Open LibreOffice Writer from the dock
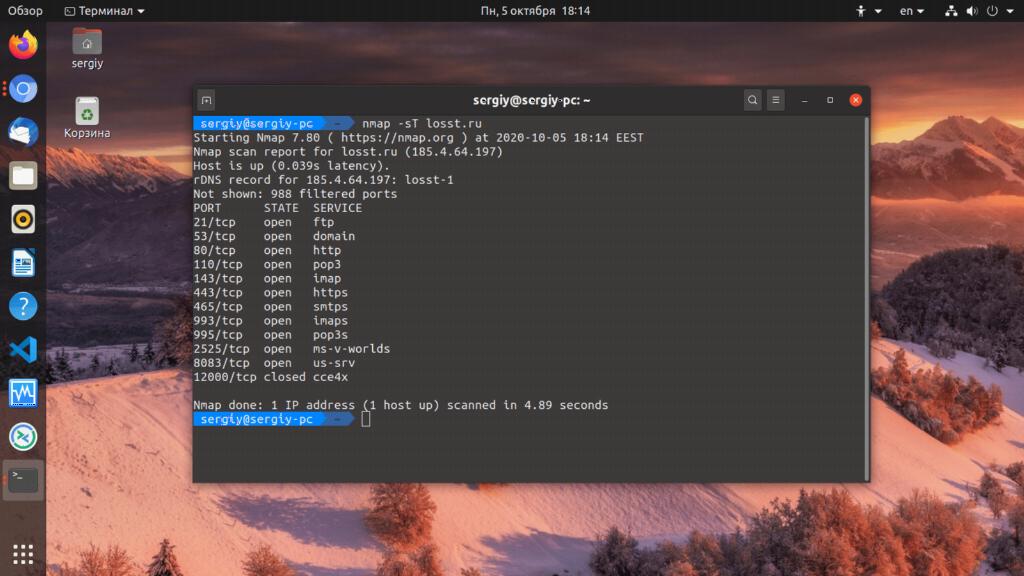This screenshot has width=1024, height=576. tap(23, 263)
